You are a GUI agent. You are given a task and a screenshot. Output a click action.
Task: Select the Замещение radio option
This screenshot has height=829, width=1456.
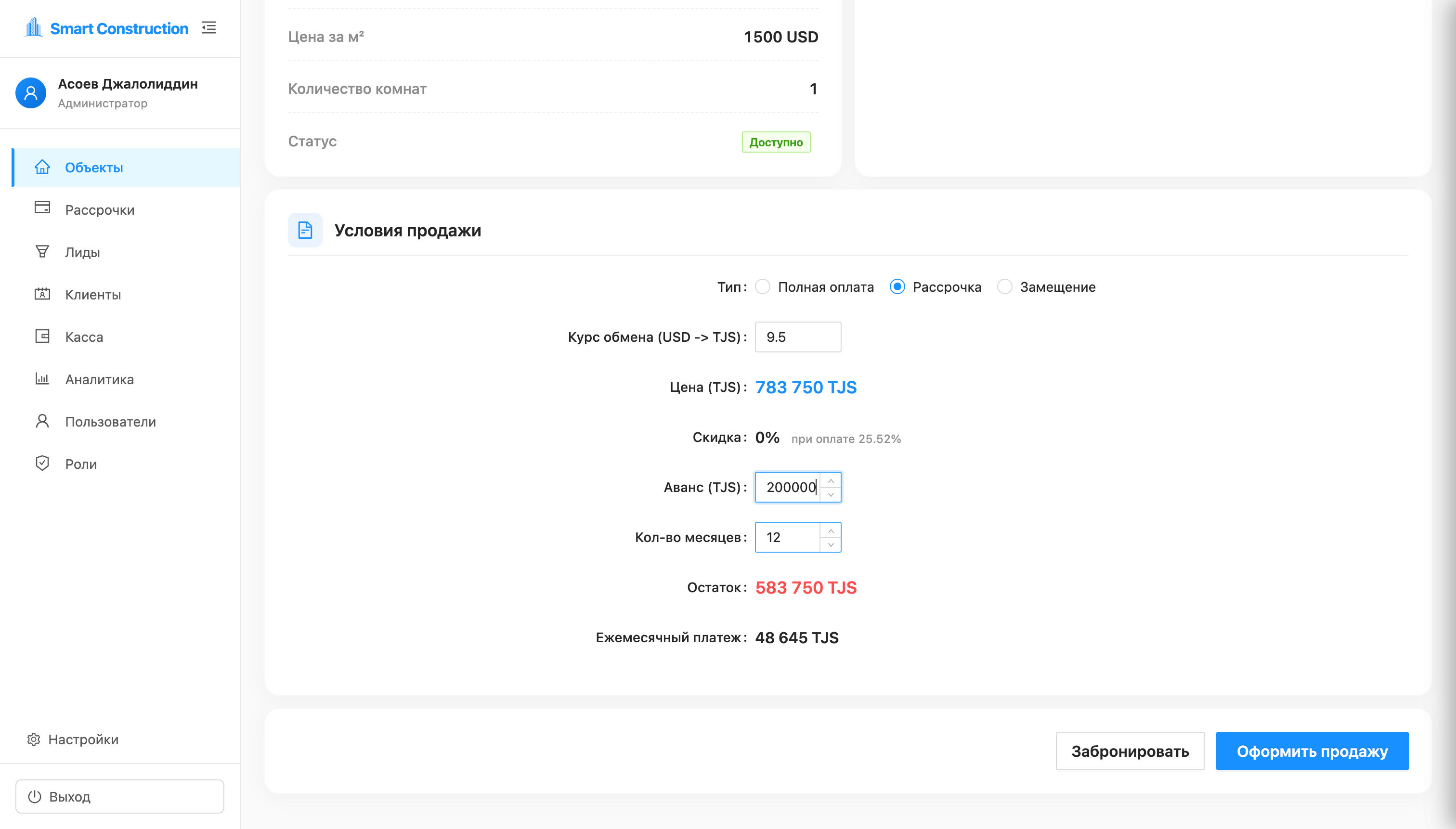pyautogui.click(x=1004, y=286)
